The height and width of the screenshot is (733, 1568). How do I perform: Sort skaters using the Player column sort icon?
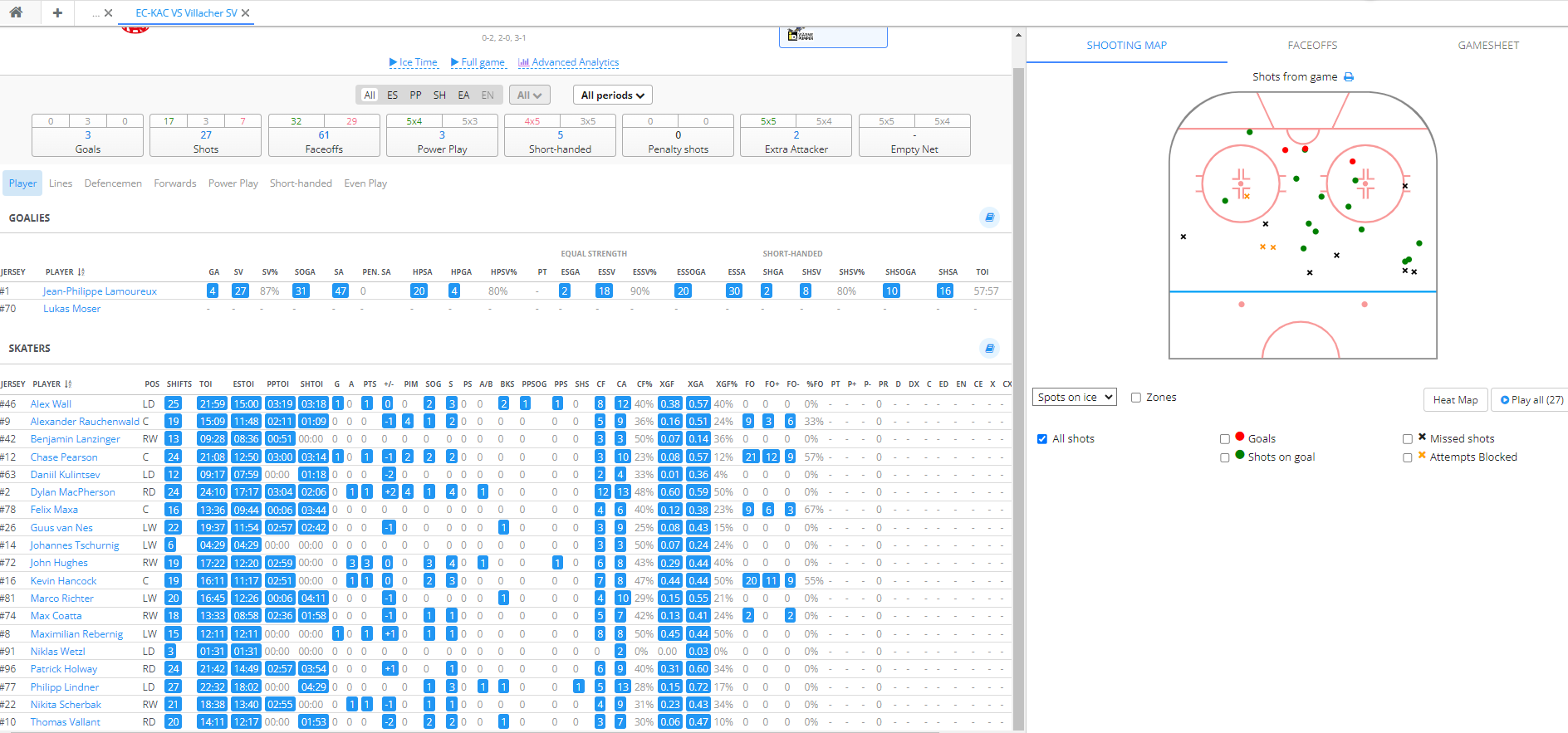point(68,384)
